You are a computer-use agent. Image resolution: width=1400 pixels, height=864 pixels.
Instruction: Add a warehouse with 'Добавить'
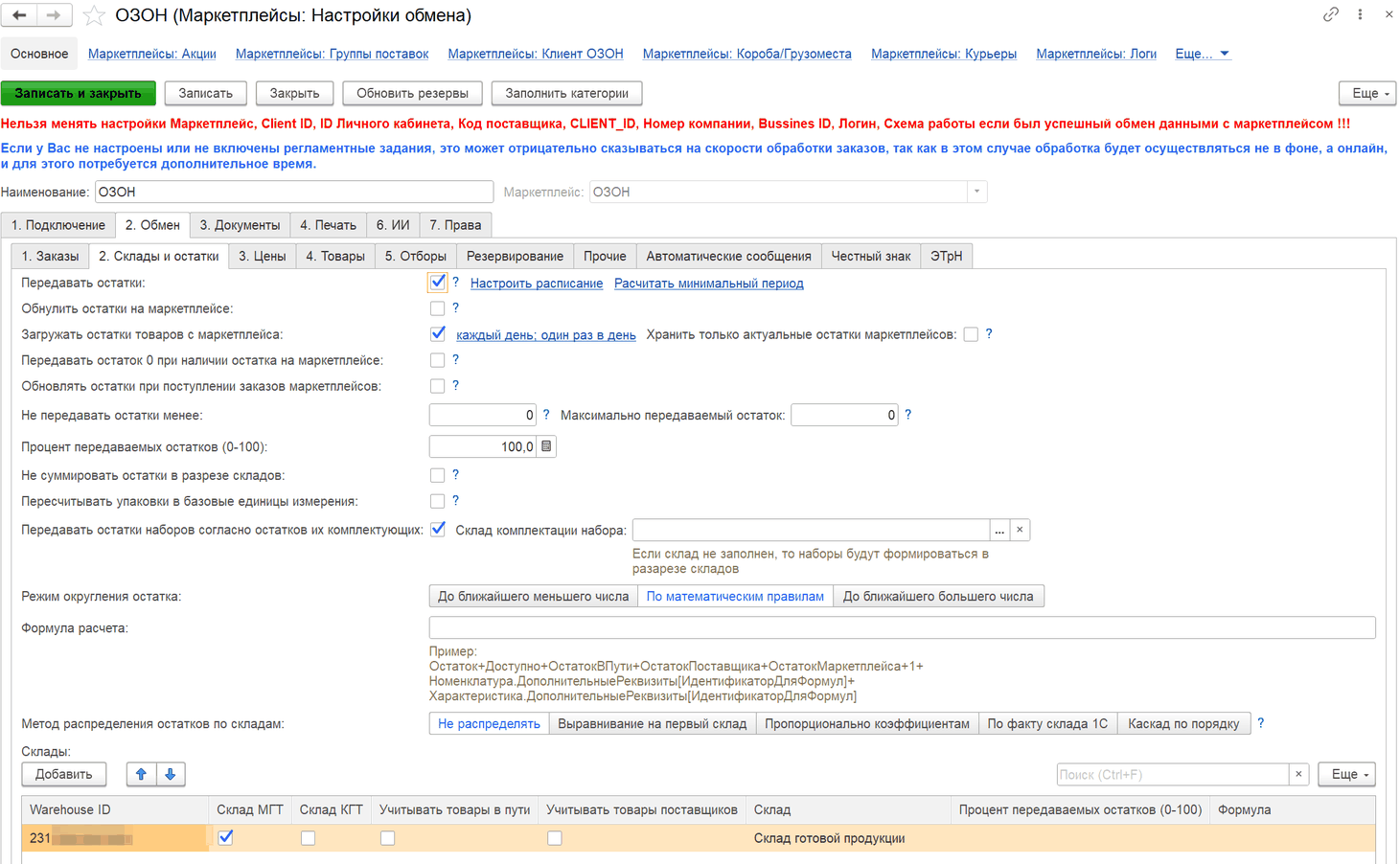click(x=64, y=774)
